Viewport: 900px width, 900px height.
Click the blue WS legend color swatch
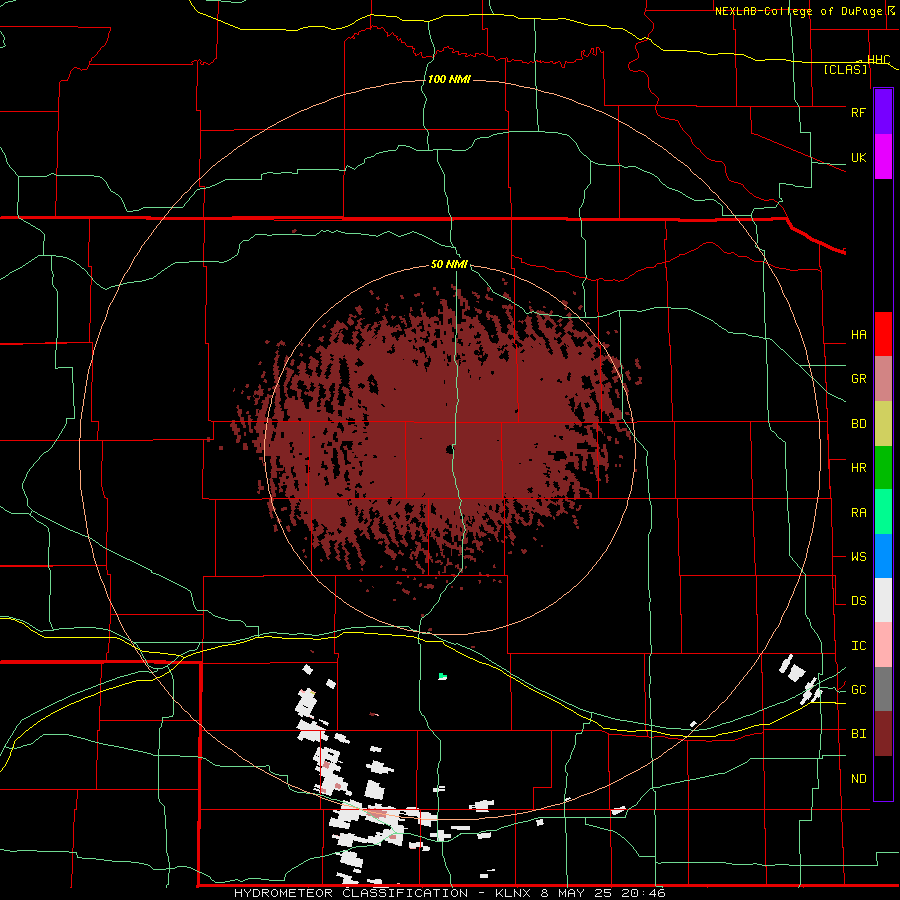pos(883,556)
